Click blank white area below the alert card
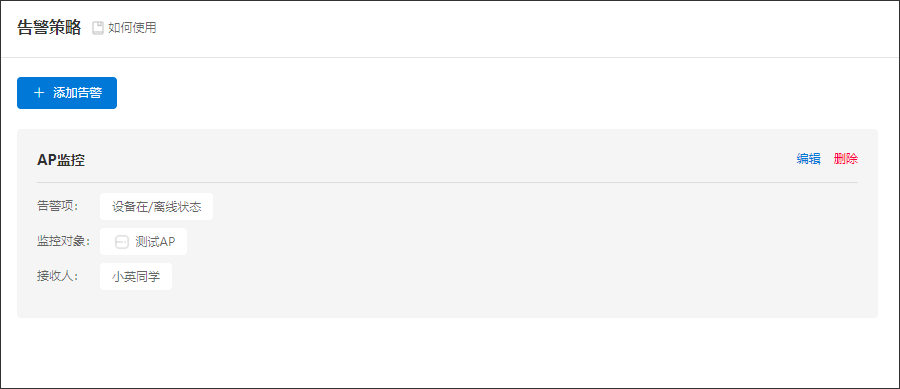This screenshot has width=900, height=389. [450, 353]
